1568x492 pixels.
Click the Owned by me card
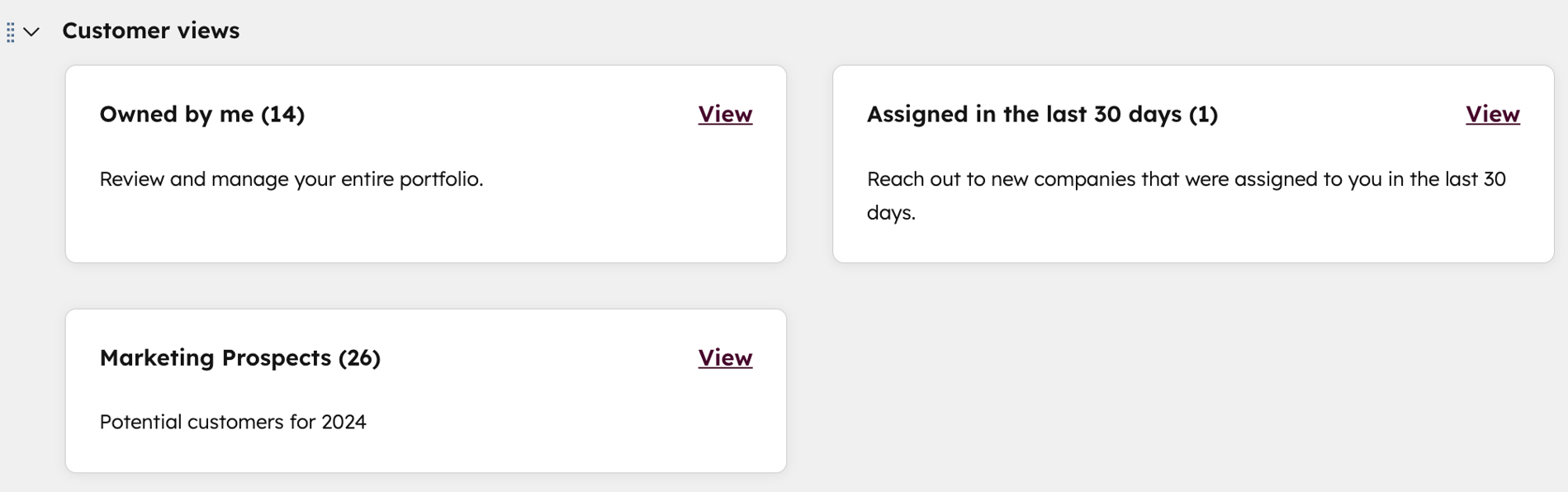[x=425, y=165]
